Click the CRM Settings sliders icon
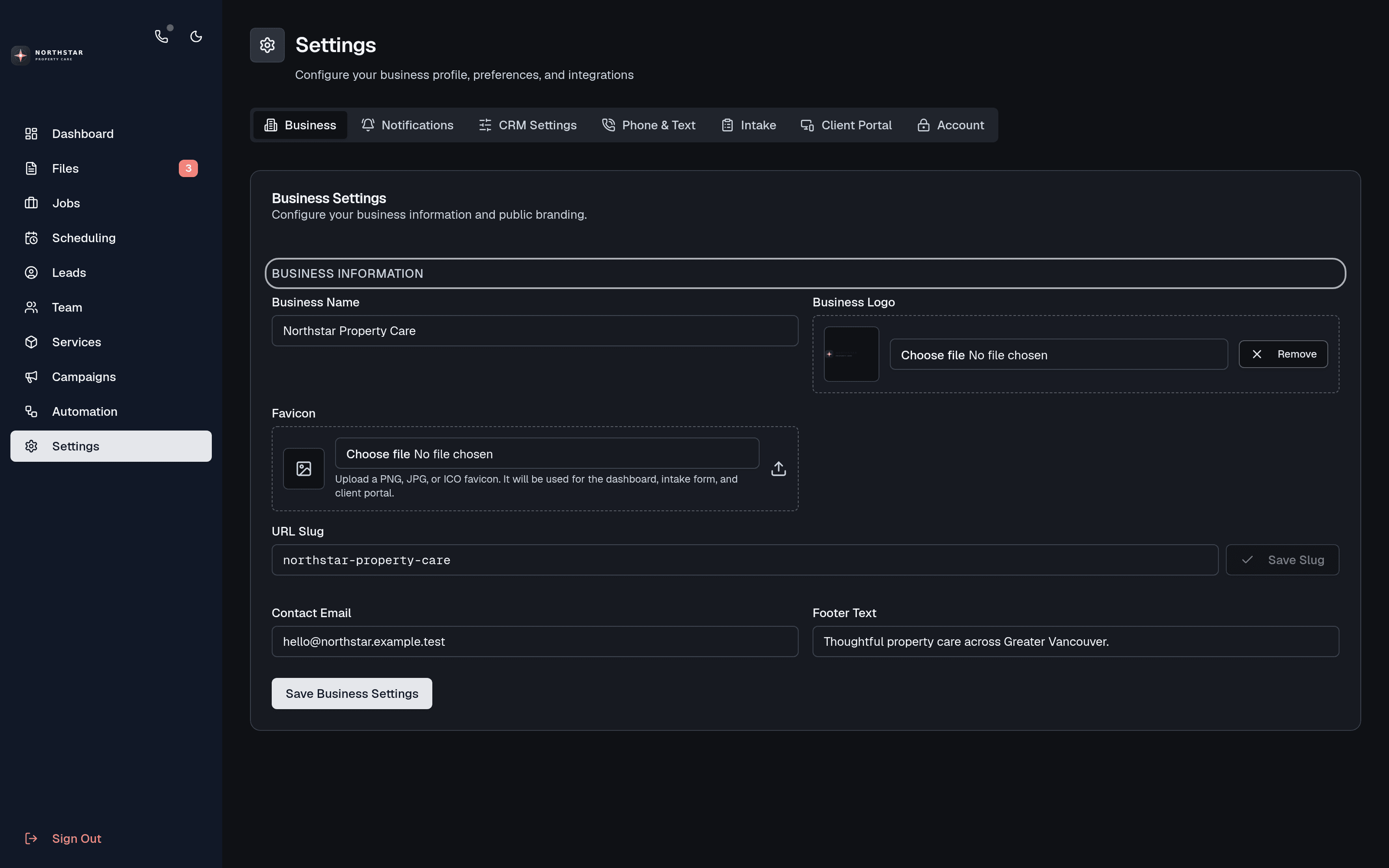The width and height of the screenshot is (1389, 868). pyautogui.click(x=485, y=125)
